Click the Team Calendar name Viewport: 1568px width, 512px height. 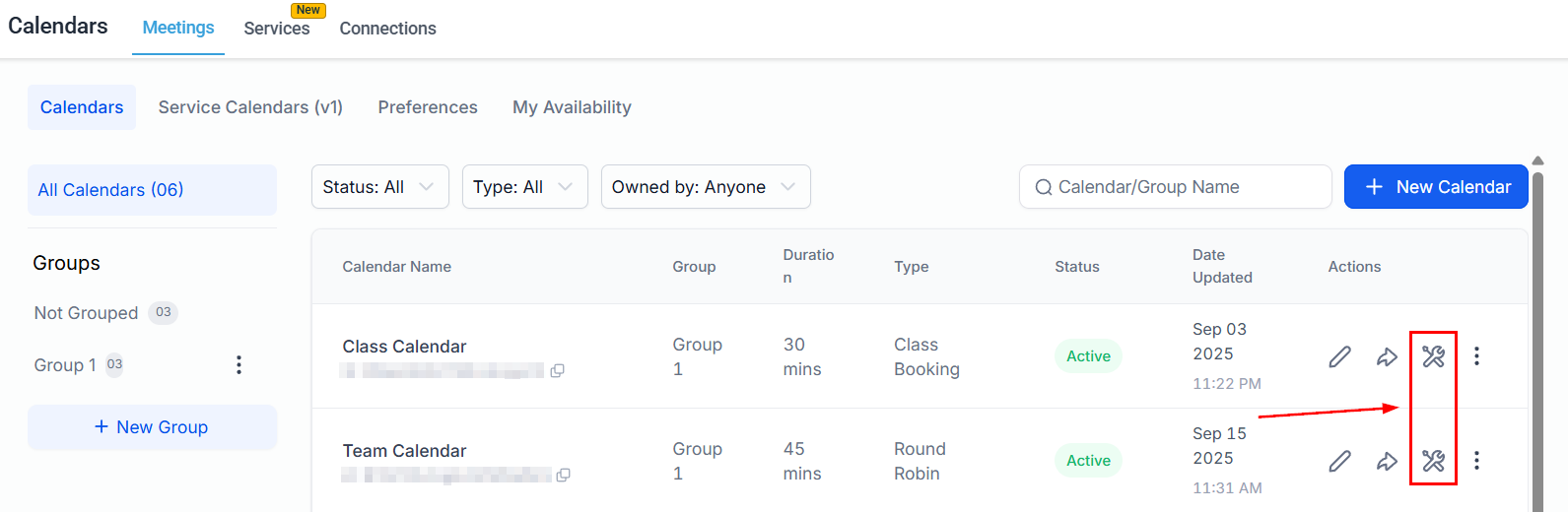[404, 451]
